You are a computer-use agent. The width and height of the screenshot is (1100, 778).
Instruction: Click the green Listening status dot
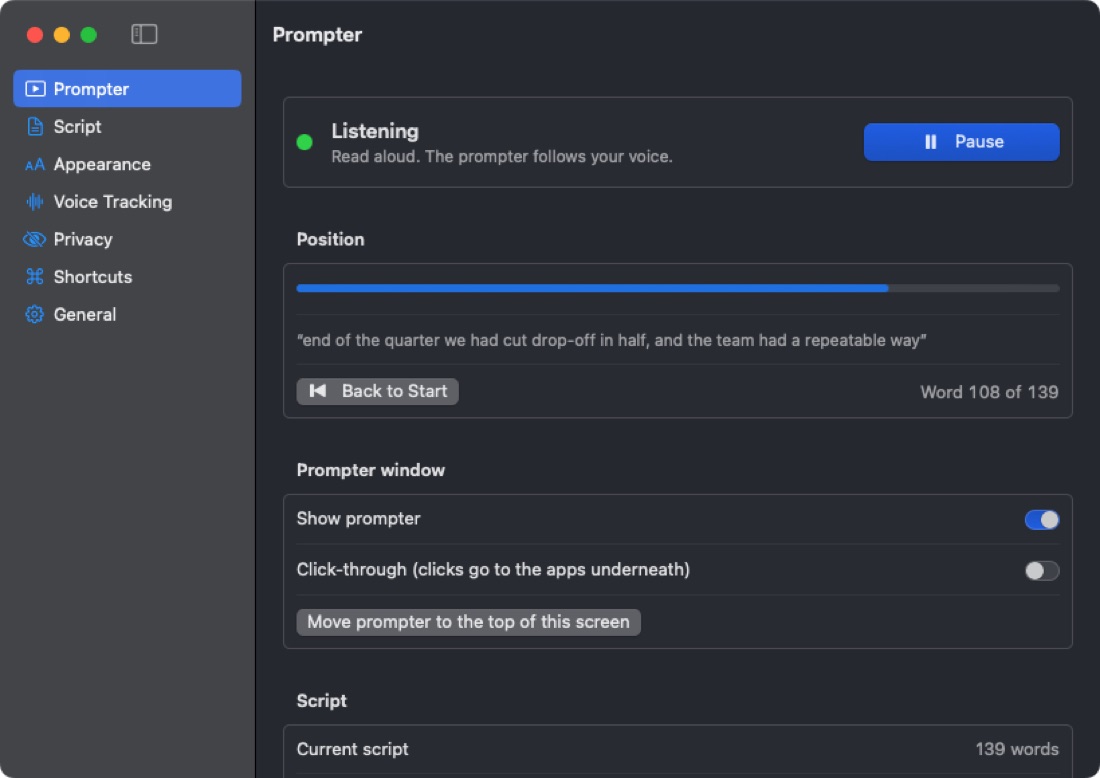pos(304,142)
